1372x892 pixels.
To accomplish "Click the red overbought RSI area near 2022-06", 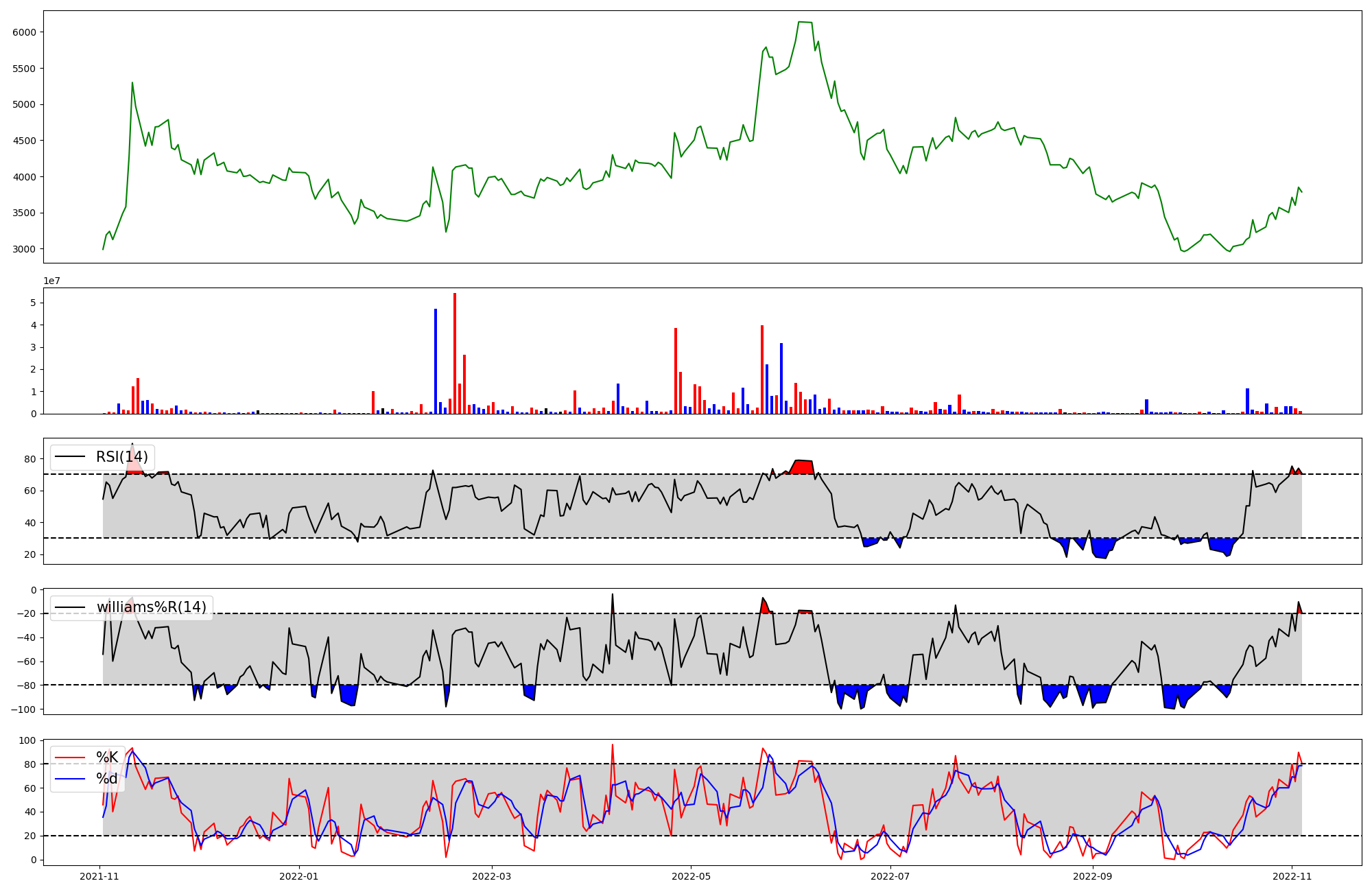I will tap(803, 467).
